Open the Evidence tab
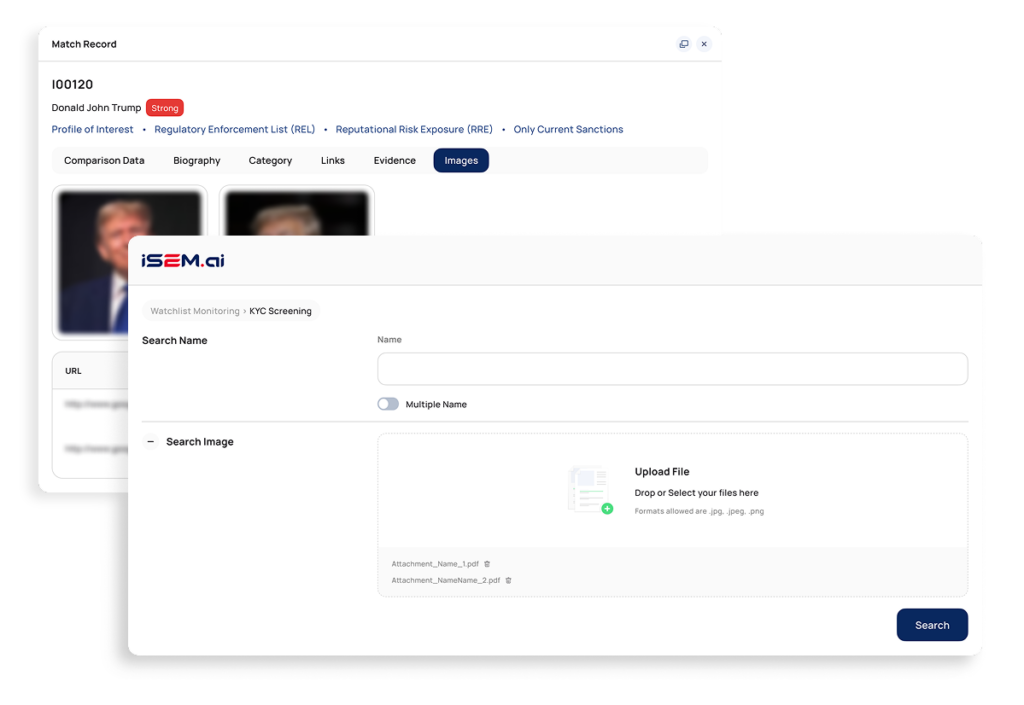Viewport: 1024px width, 705px height. coord(394,160)
